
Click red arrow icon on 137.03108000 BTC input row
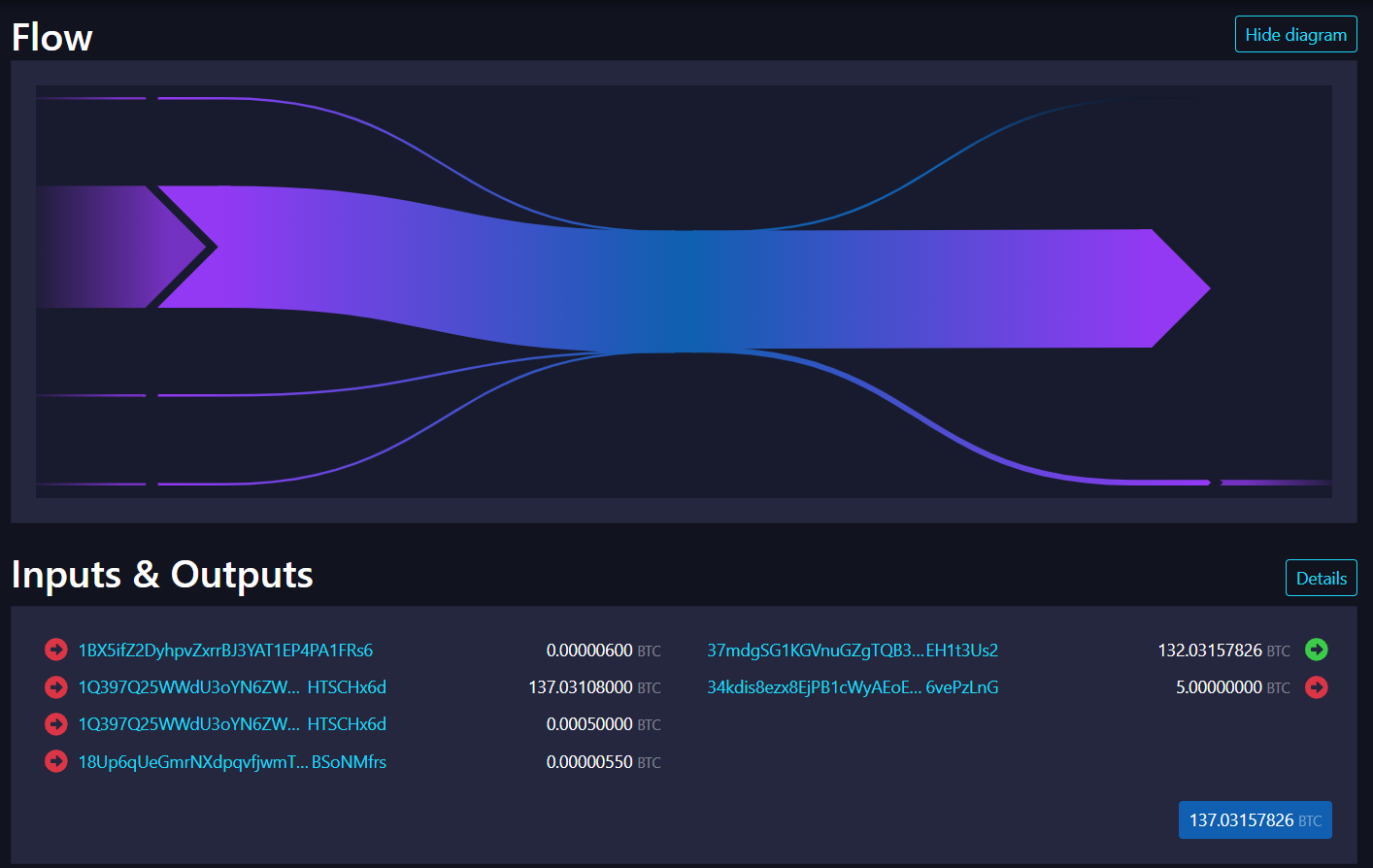point(56,687)
